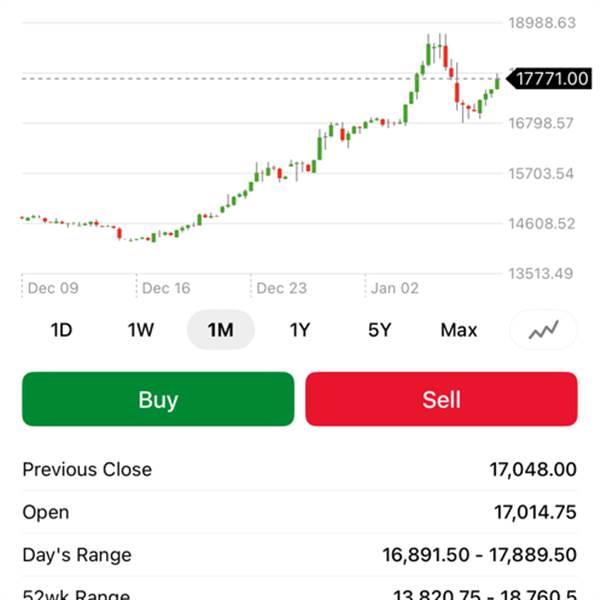
Task: Tap the red Sell button
Action: pos(441,400)
